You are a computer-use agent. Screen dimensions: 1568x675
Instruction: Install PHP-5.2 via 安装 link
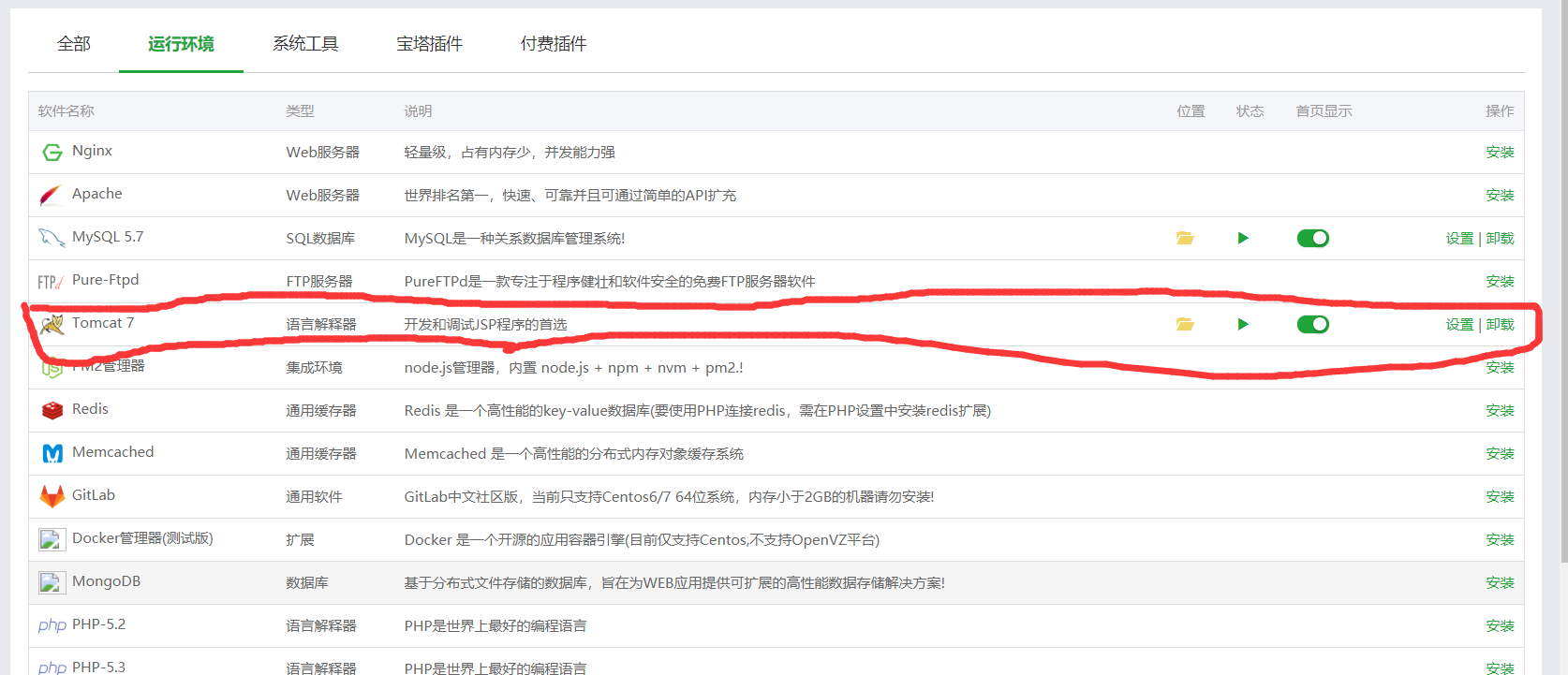[x=1500, y=626]
